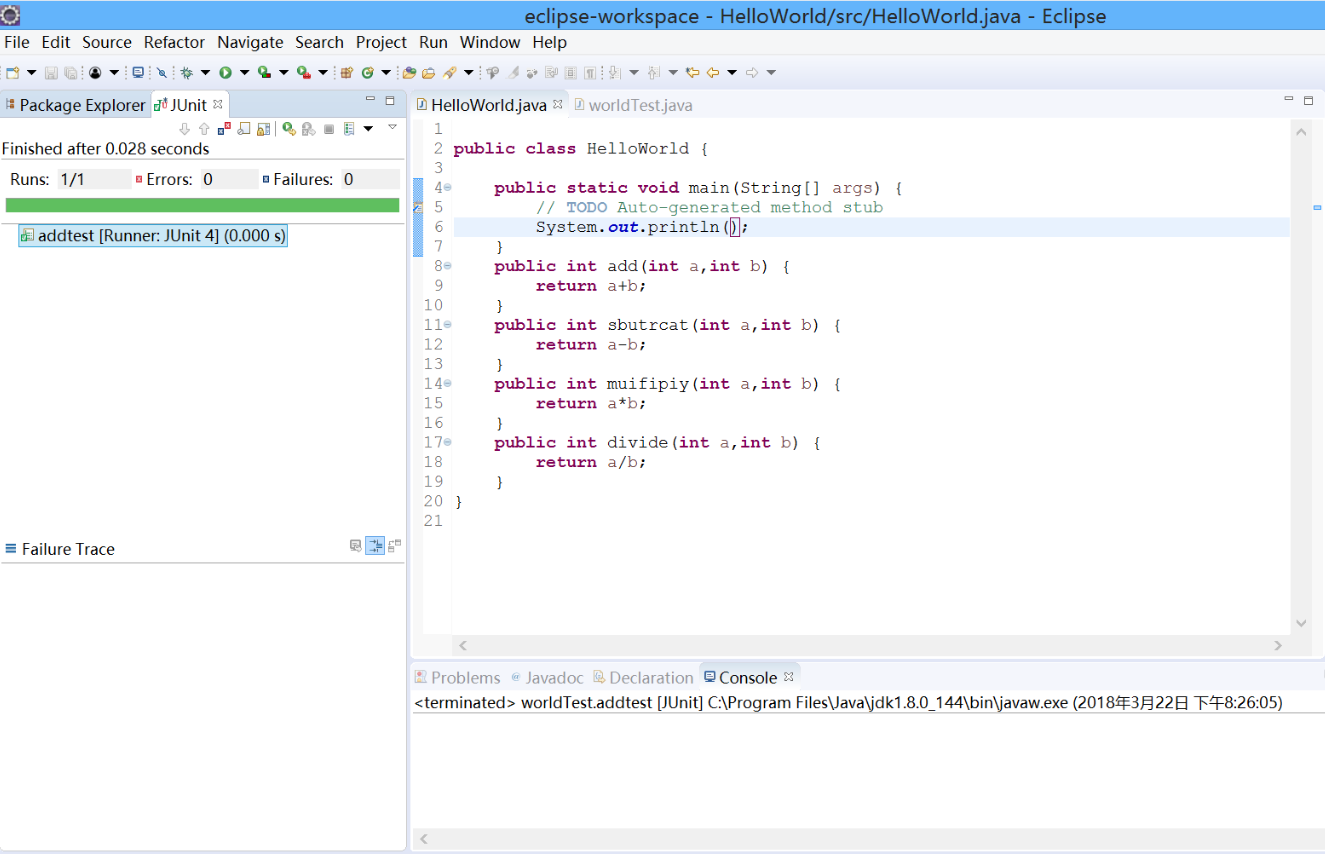Open dropdown arrow beside New Class icon
This screenshot has height=854, width=1325.
tap(386, 72)
